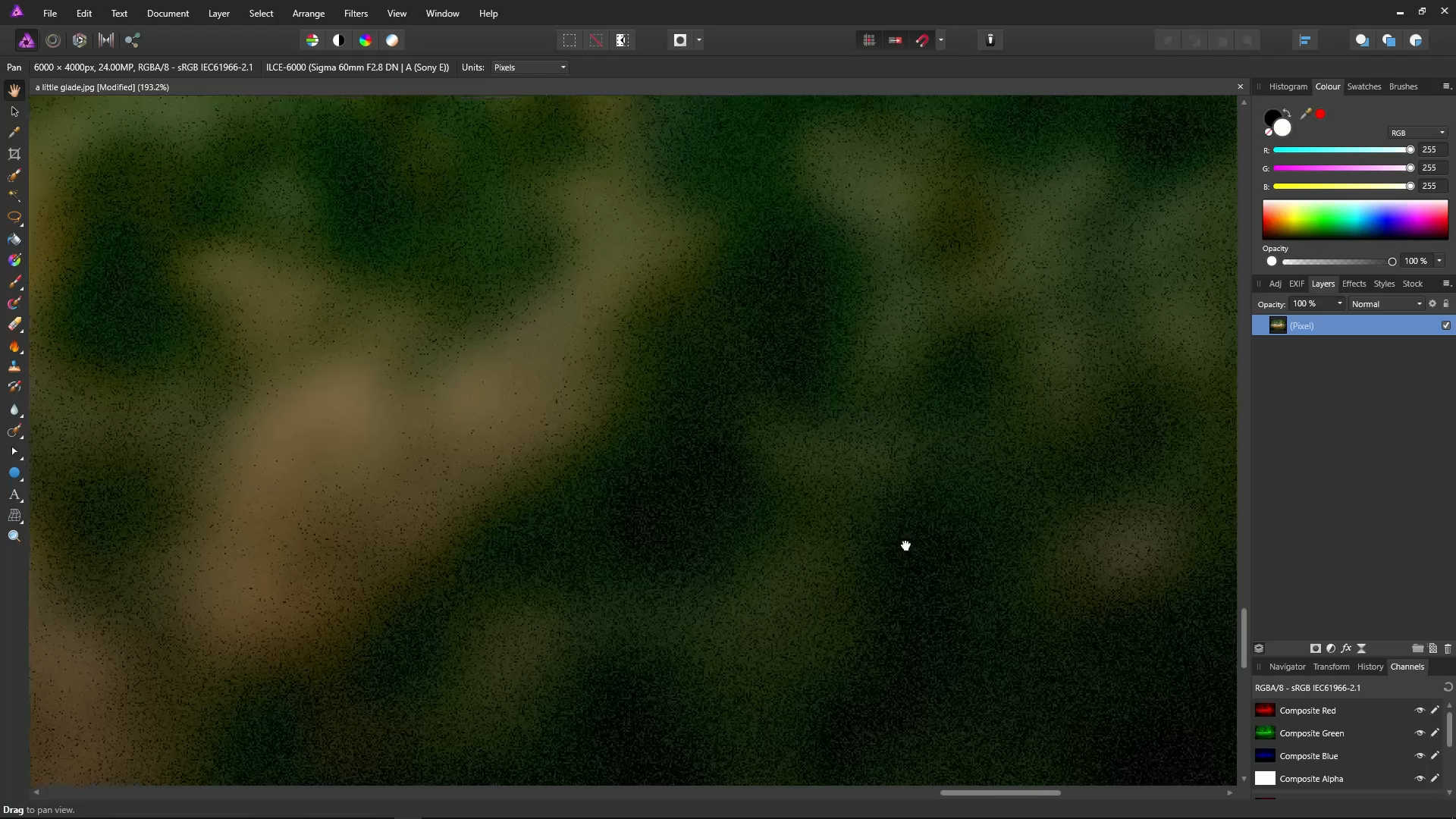The height and width of the screenshot is (819, 1456).
Task: Select the Zoom tool
Action: point(14,536)
